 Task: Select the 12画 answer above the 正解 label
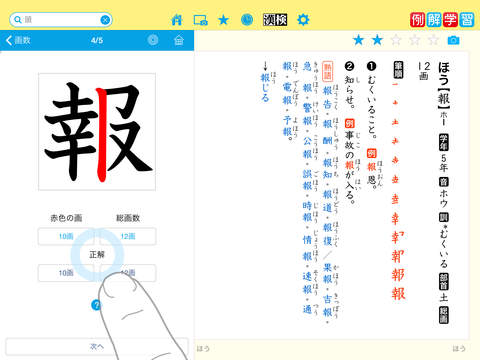pyautogui.click(x=128, y=236)
